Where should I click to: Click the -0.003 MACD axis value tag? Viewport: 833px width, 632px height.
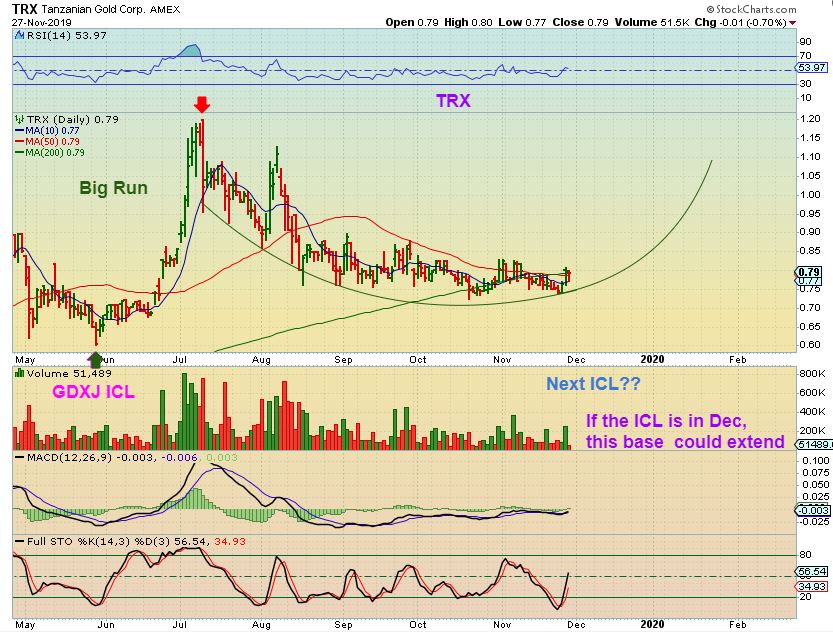pyautogui.click(x=813, y=510)
